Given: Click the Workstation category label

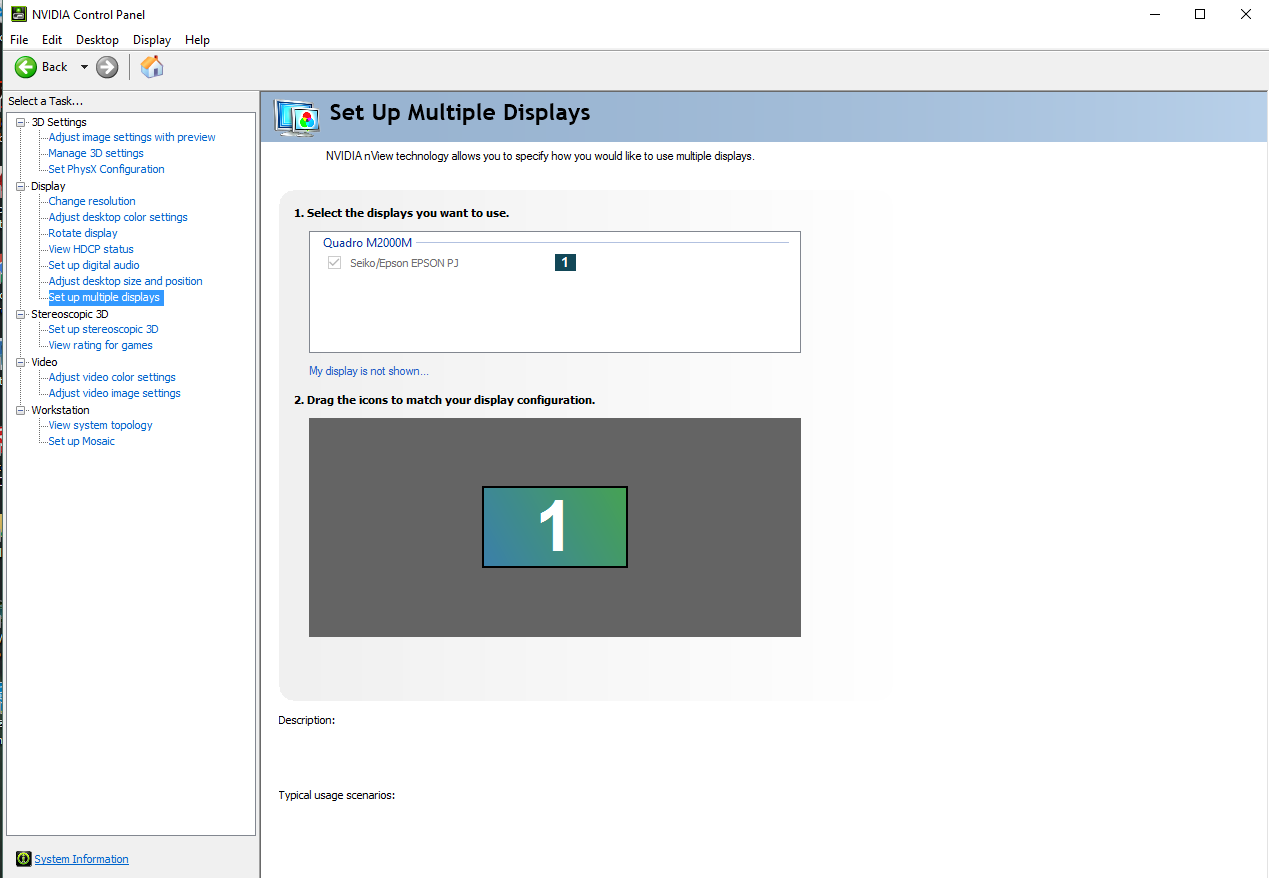Looking at the screenshot, I should tap(60, 410).
